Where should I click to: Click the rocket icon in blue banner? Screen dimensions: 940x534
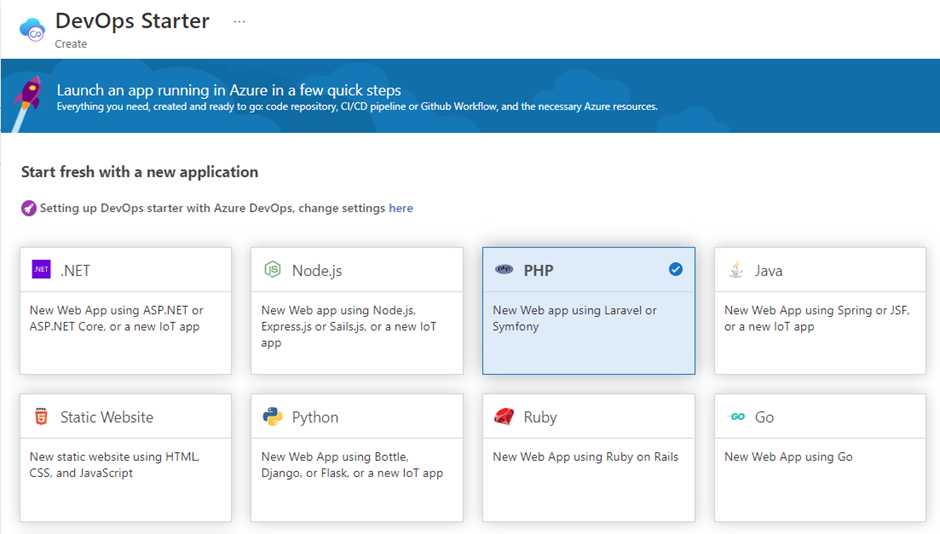[x=28, y=95]
